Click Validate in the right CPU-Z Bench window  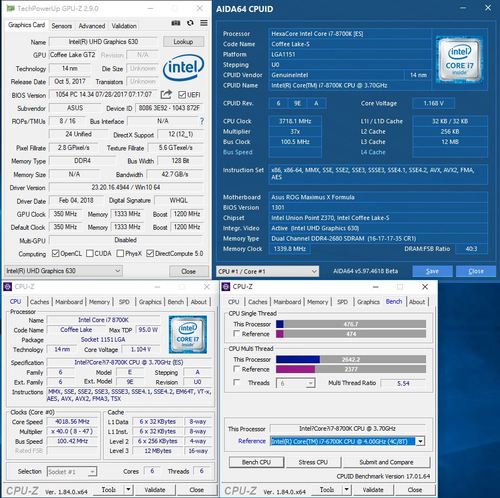(373, 490)
